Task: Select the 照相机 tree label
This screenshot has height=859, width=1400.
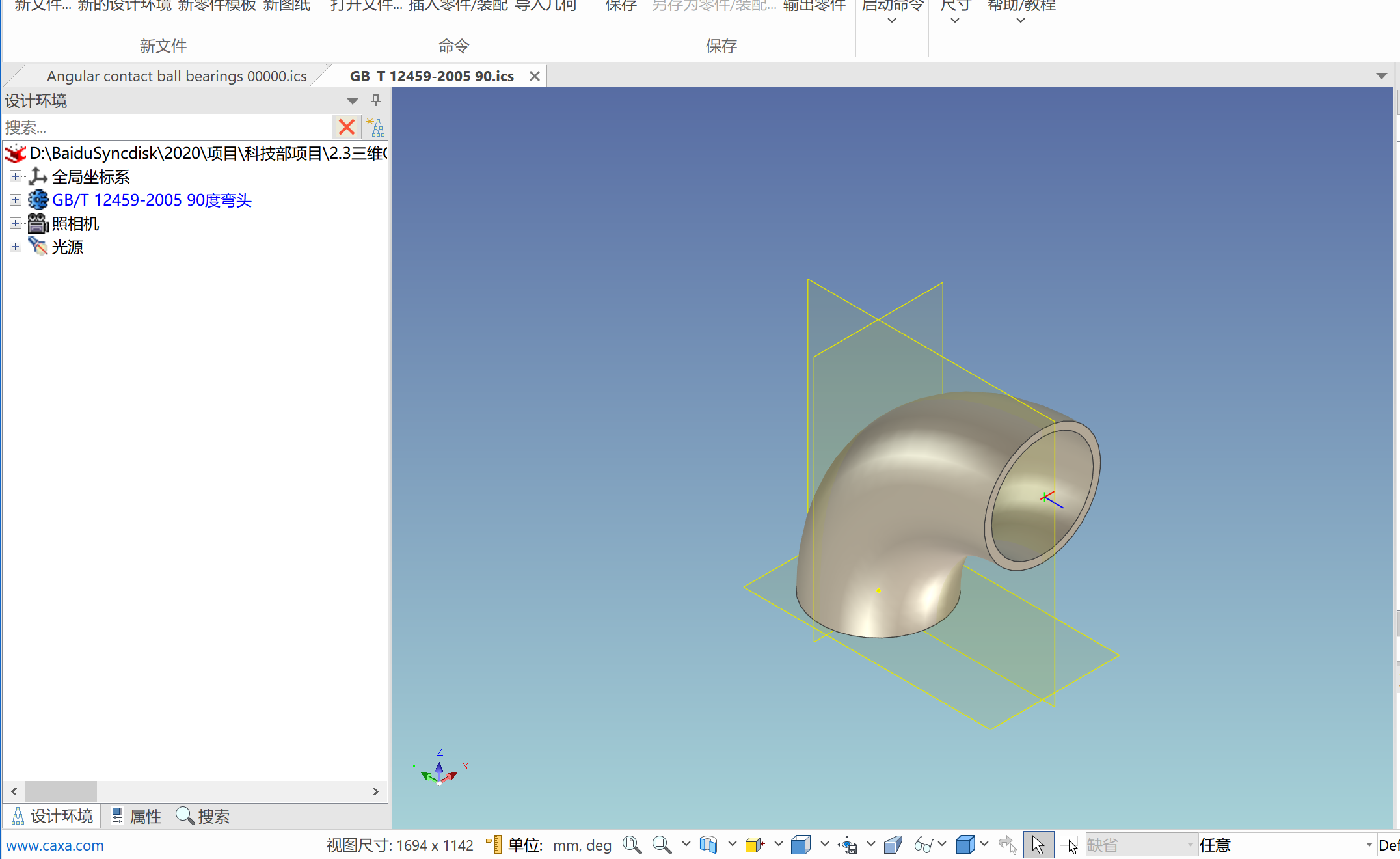Action: click(75, 223)
